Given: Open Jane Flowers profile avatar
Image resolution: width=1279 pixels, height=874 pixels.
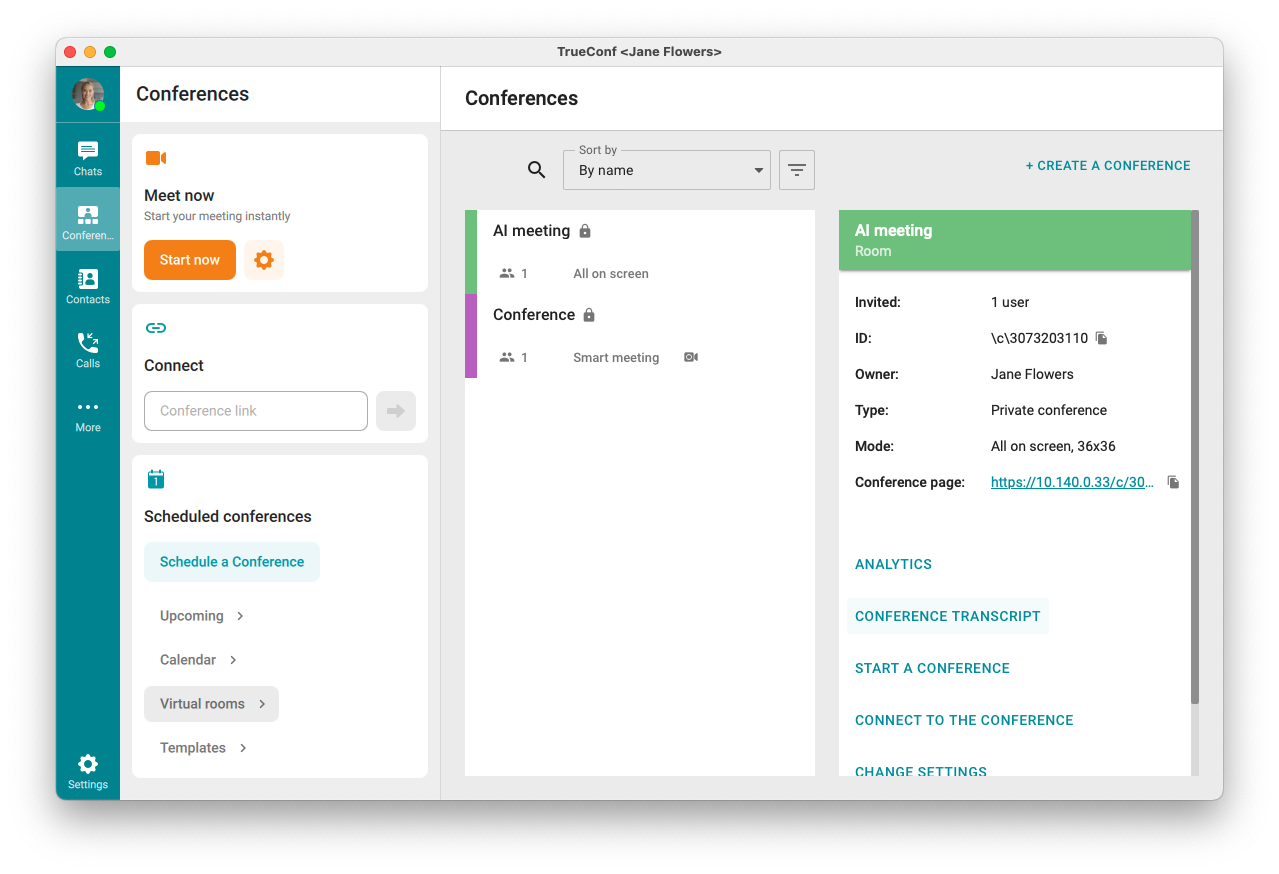Looking at the screenshot, I should [x=88, y=94].
